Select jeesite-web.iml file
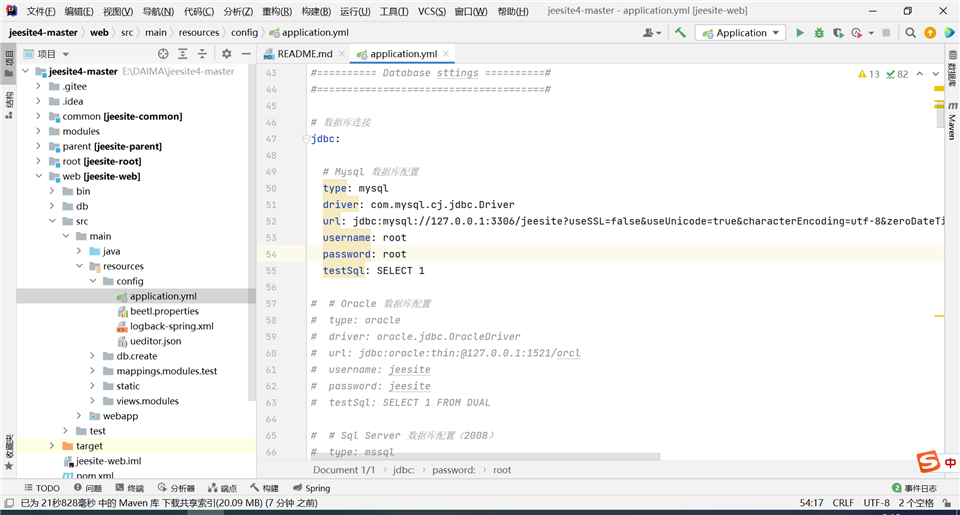The height and width of the screenshot is (515, 960). pos(108,461)
